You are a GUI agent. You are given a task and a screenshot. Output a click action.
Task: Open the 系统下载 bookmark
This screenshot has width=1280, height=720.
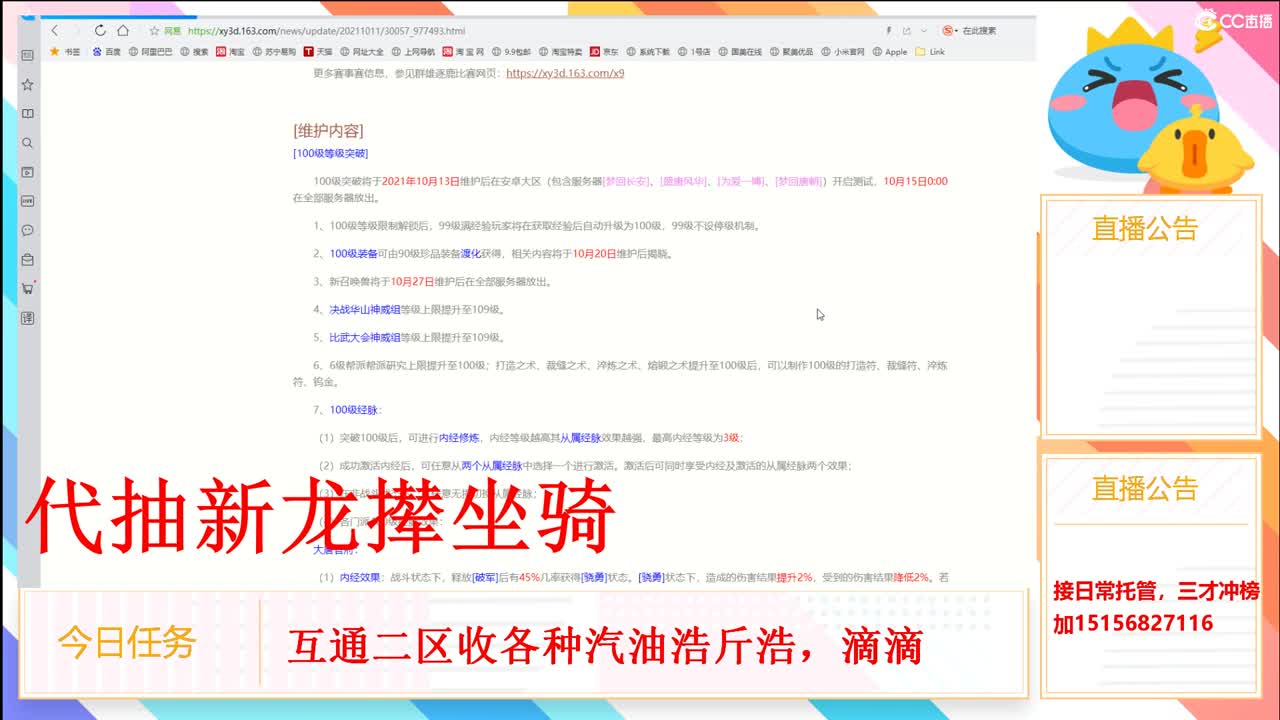click(649, 52)
